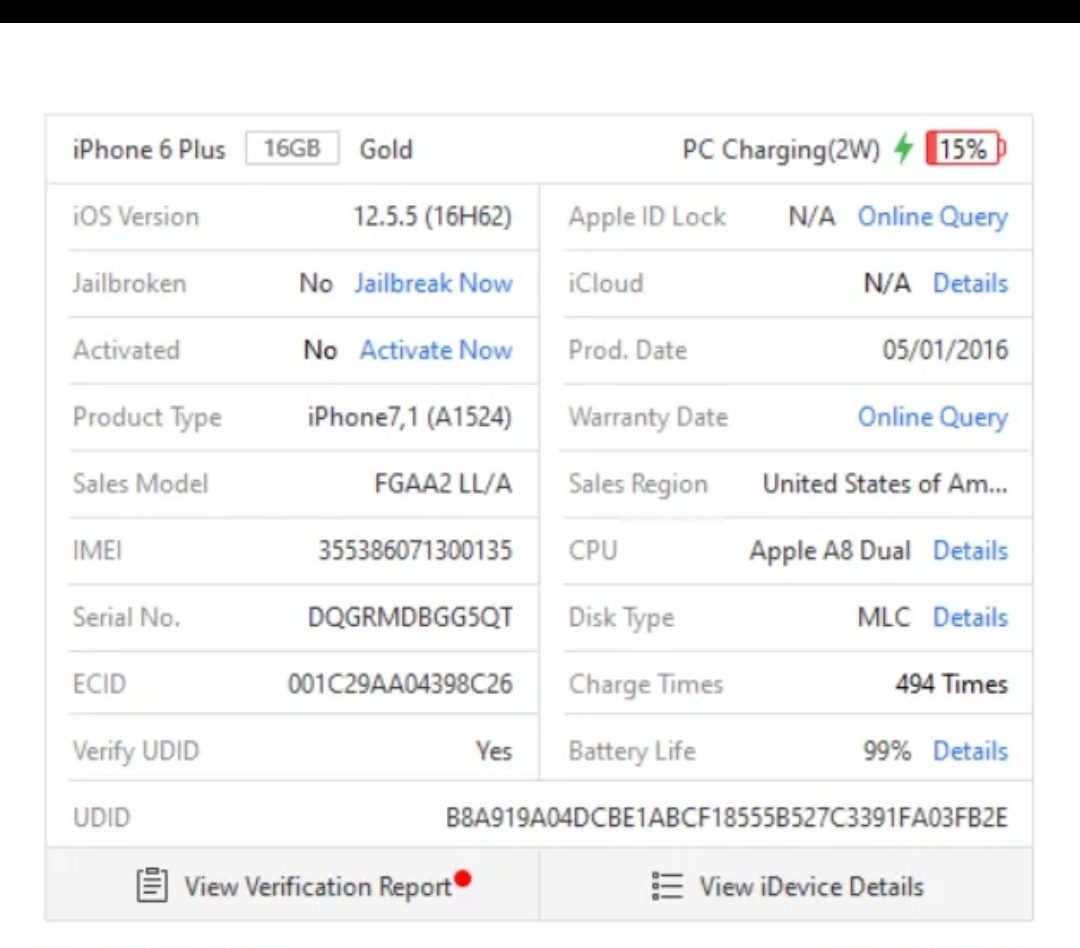Viewport: 1080px width, 948px height.
Task: Click Verify UDID value Yes
Action: (x=494, y=751)
